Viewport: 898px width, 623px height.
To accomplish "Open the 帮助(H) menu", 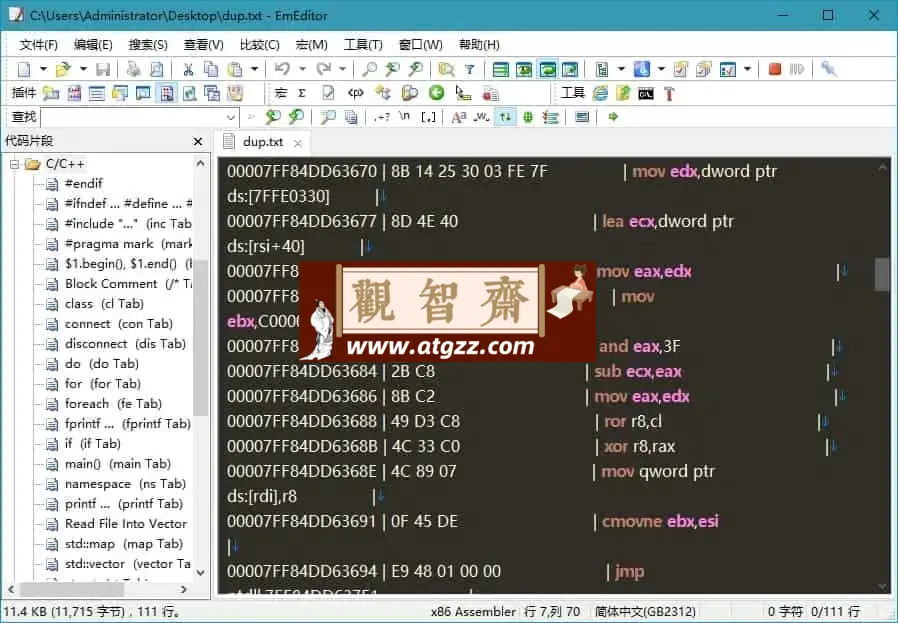I will click(479, 45).
